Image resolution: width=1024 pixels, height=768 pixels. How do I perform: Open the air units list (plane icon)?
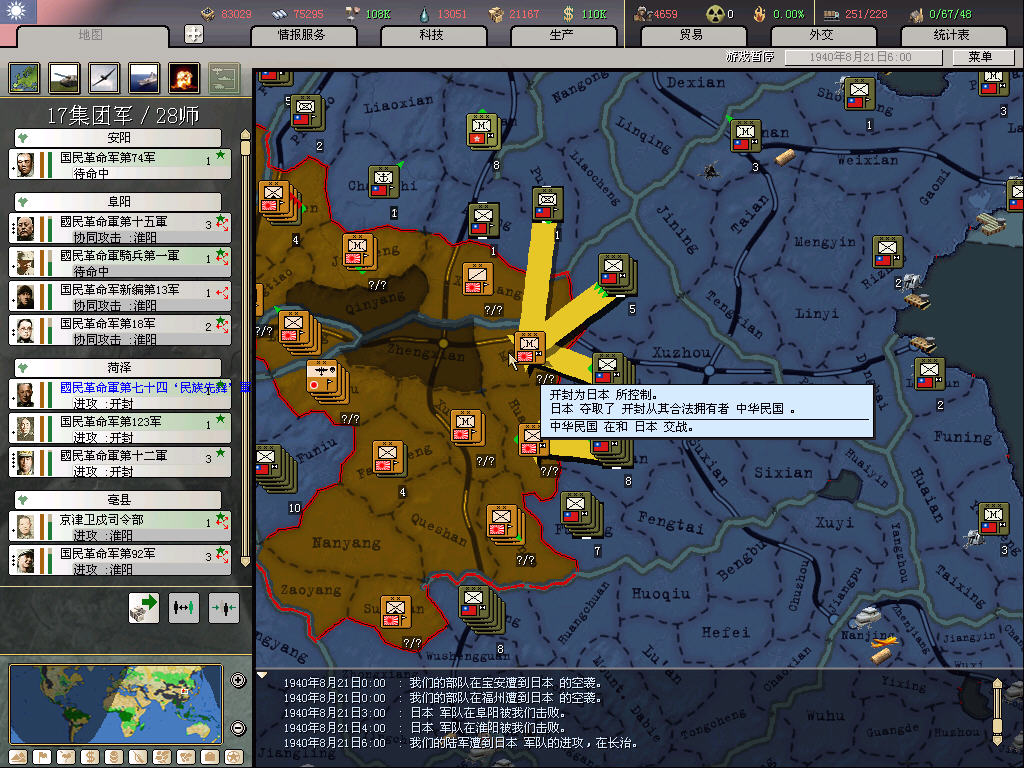(104, 78)
